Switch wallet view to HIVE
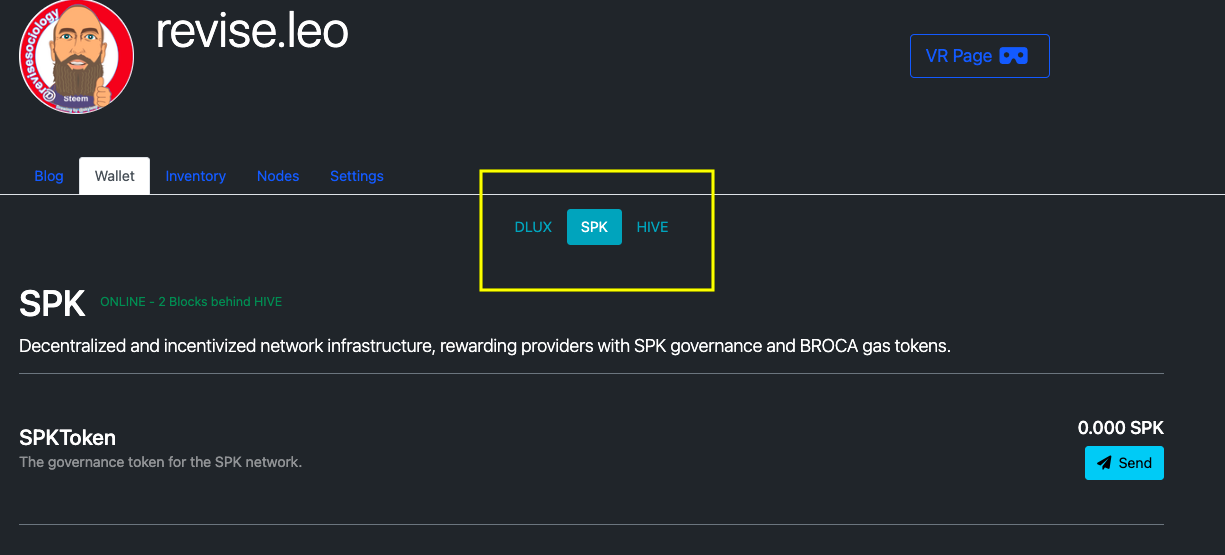Screen dimensions: 1225x555 click(x=652, y=227)
